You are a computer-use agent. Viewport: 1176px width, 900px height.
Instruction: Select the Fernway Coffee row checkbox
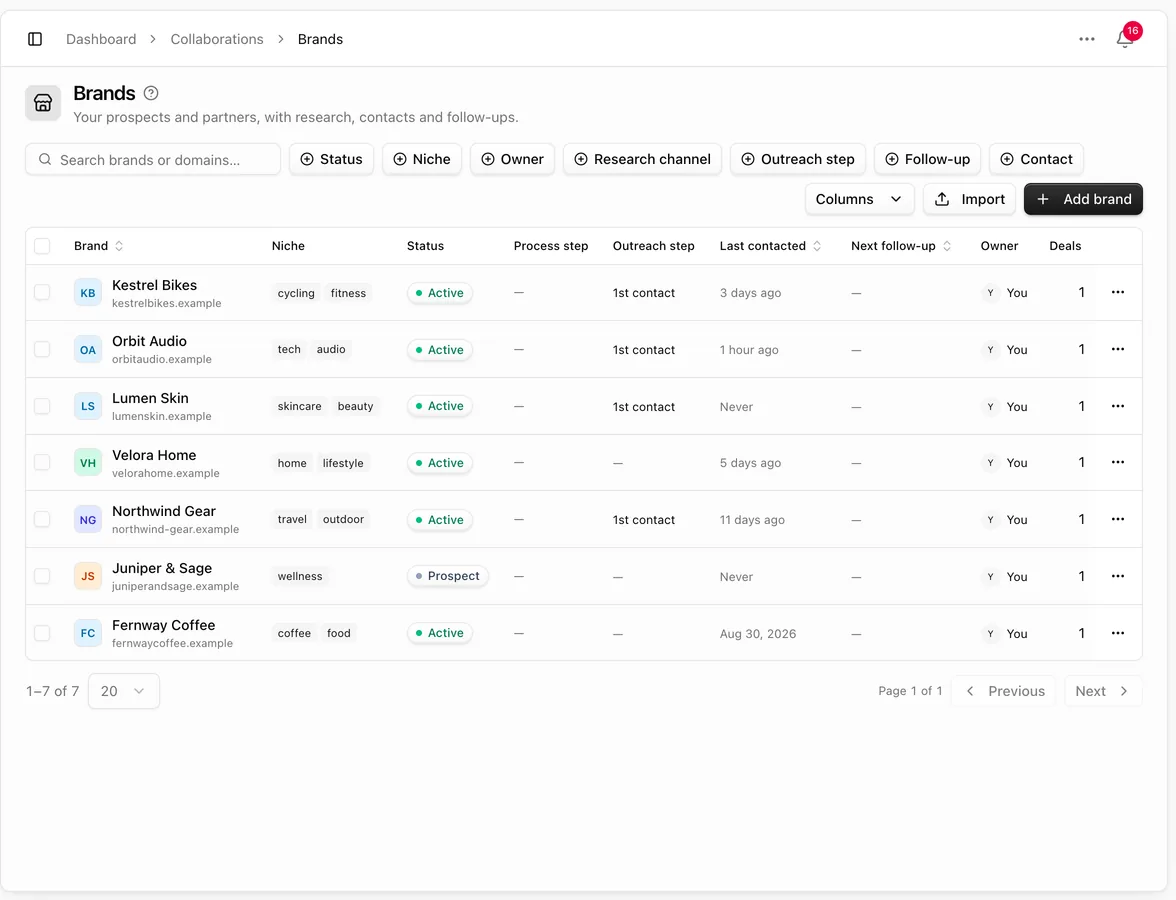pos(42,634)
